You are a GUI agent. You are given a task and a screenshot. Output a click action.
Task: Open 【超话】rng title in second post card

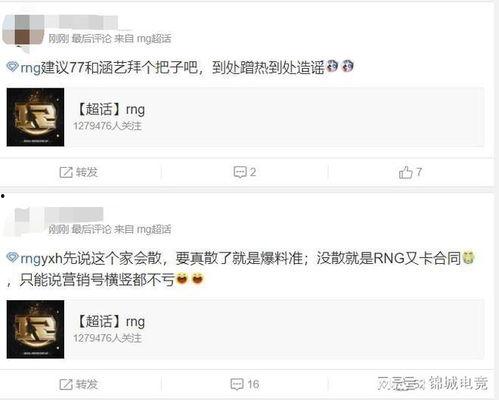tap(110, 322)
